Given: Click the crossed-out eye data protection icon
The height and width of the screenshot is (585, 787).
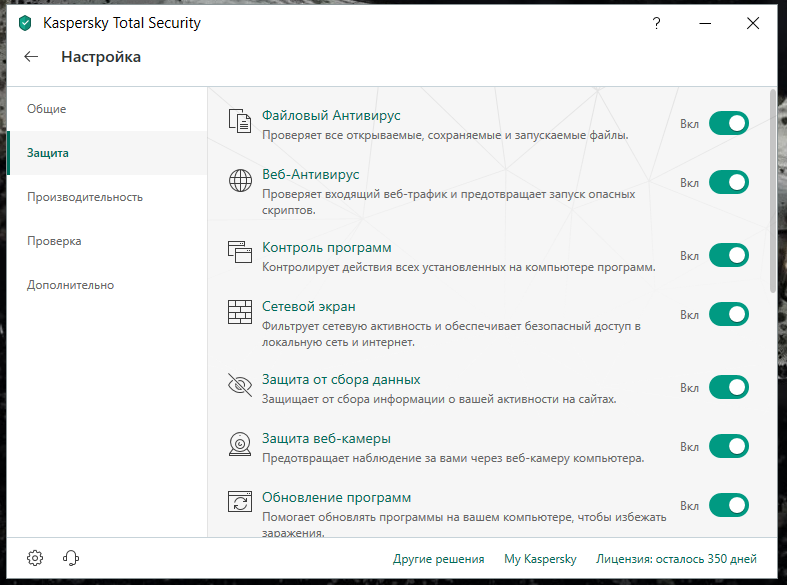Looking at the screenshot, I should pos(240,386).
